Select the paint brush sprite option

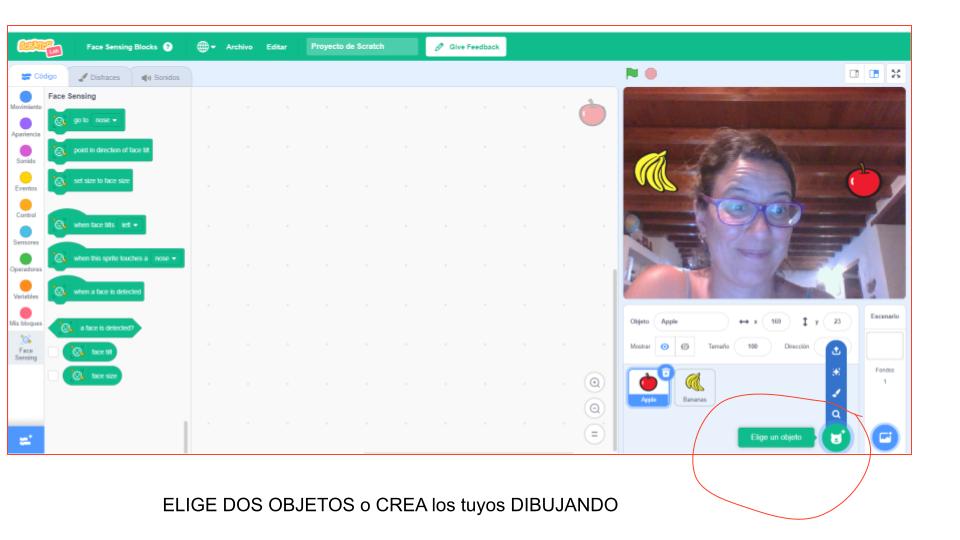837,393
